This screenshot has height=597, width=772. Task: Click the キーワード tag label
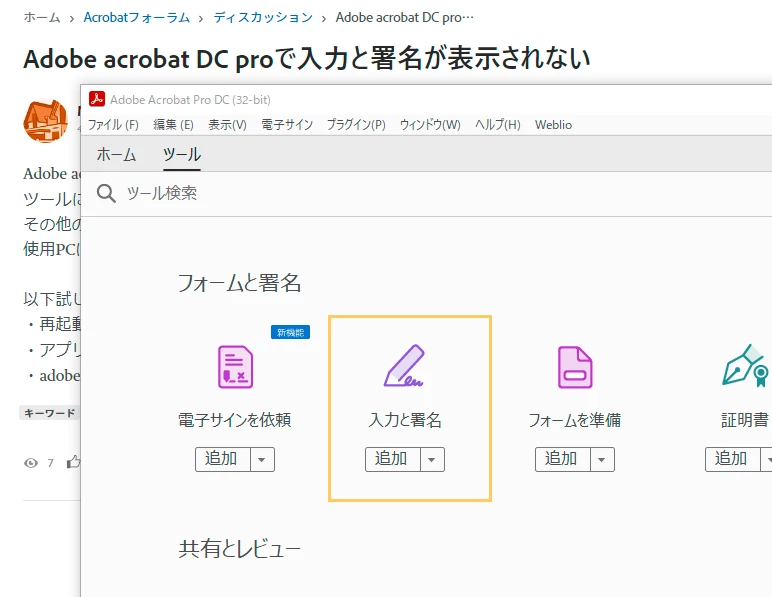[x=49, y=413]
